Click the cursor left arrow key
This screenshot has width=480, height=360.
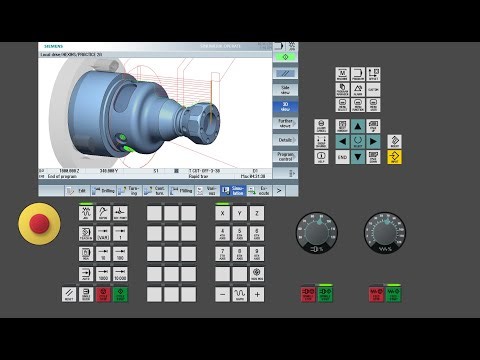tap(342, 142)
